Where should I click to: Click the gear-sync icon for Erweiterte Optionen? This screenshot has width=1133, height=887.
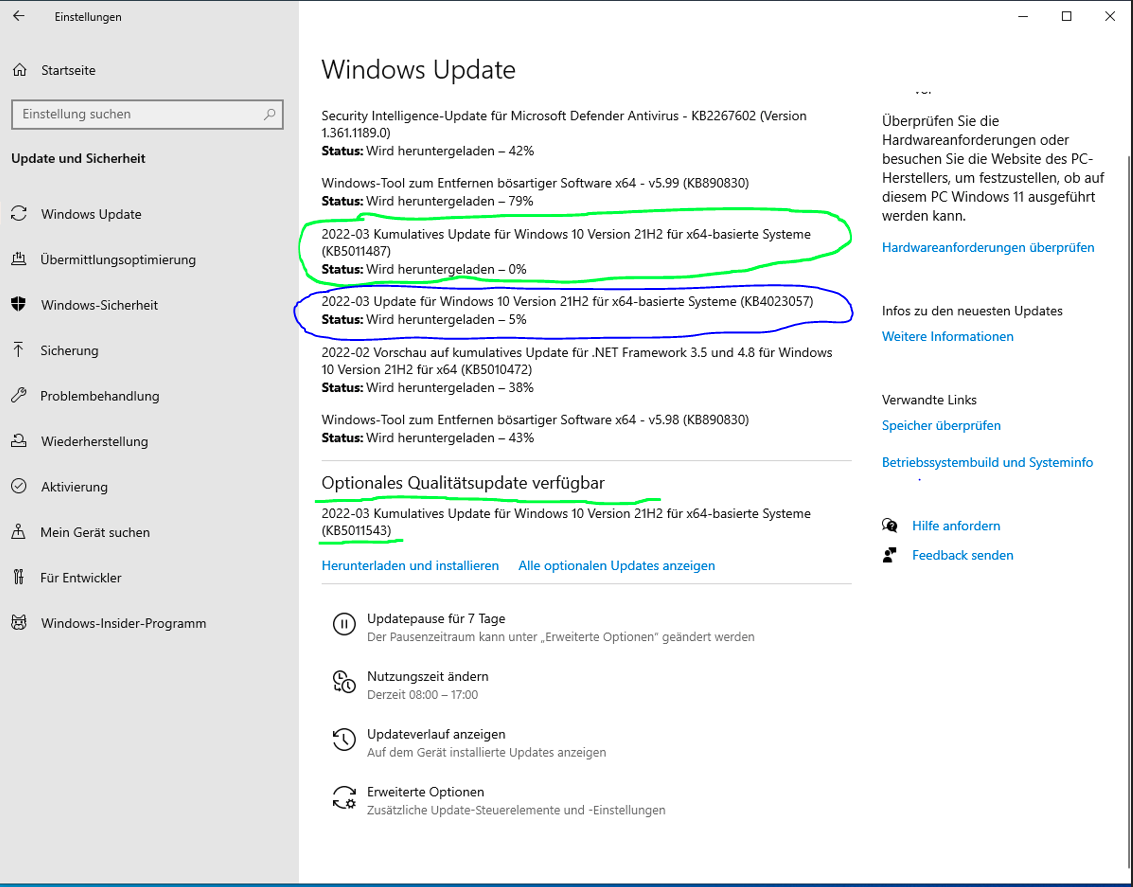[344, 797]
